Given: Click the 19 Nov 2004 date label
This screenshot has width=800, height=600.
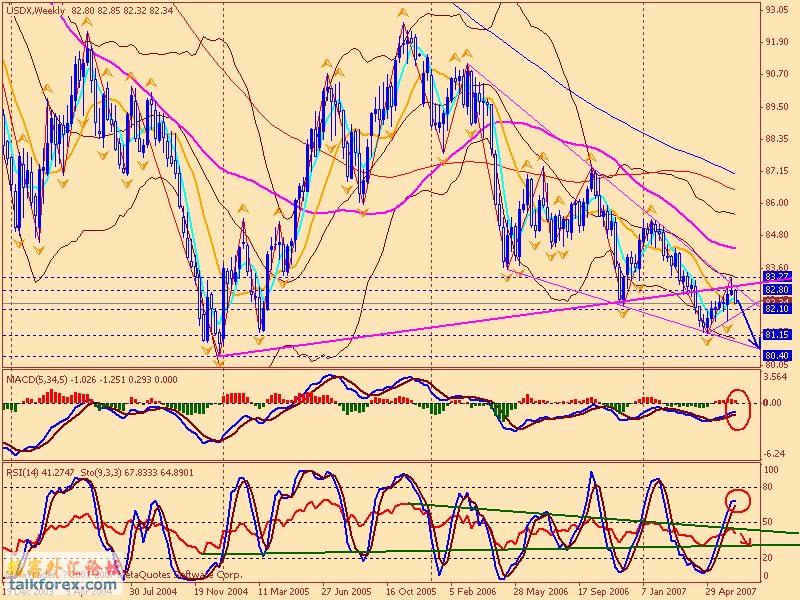Looking at the screenshot, I should (x=221, y=591).
